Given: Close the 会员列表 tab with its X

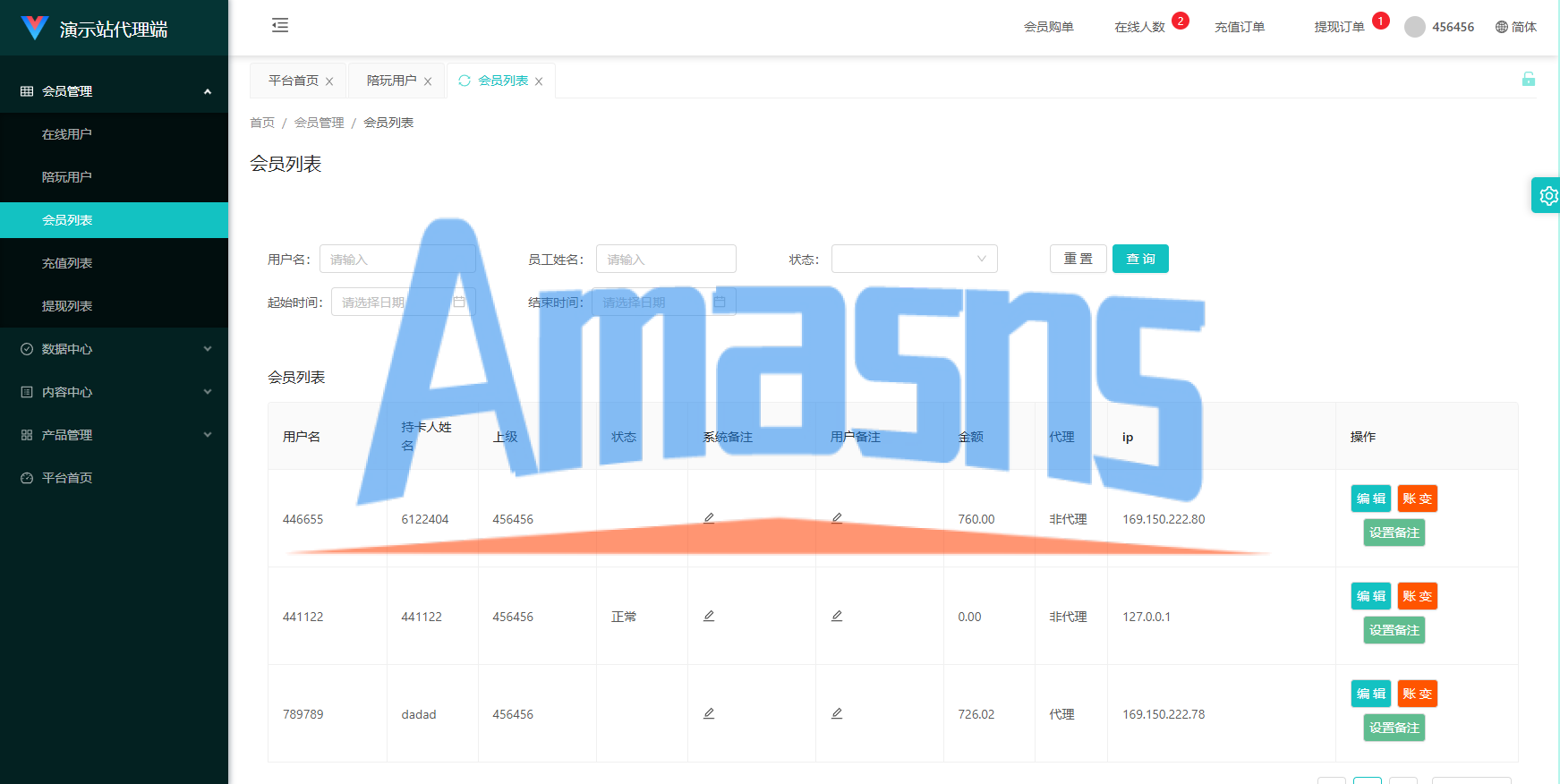Looking at the screenshot, I should tap(539, 81).
